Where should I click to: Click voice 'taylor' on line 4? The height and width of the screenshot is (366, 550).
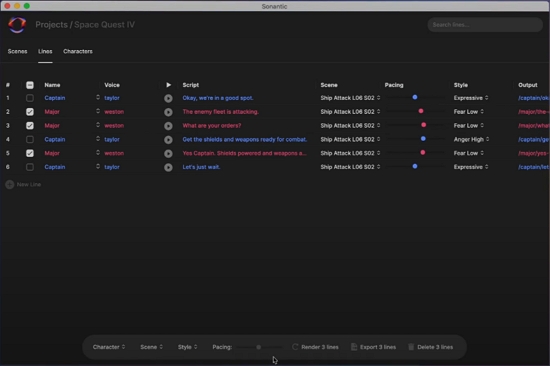[x=112, y=139]
